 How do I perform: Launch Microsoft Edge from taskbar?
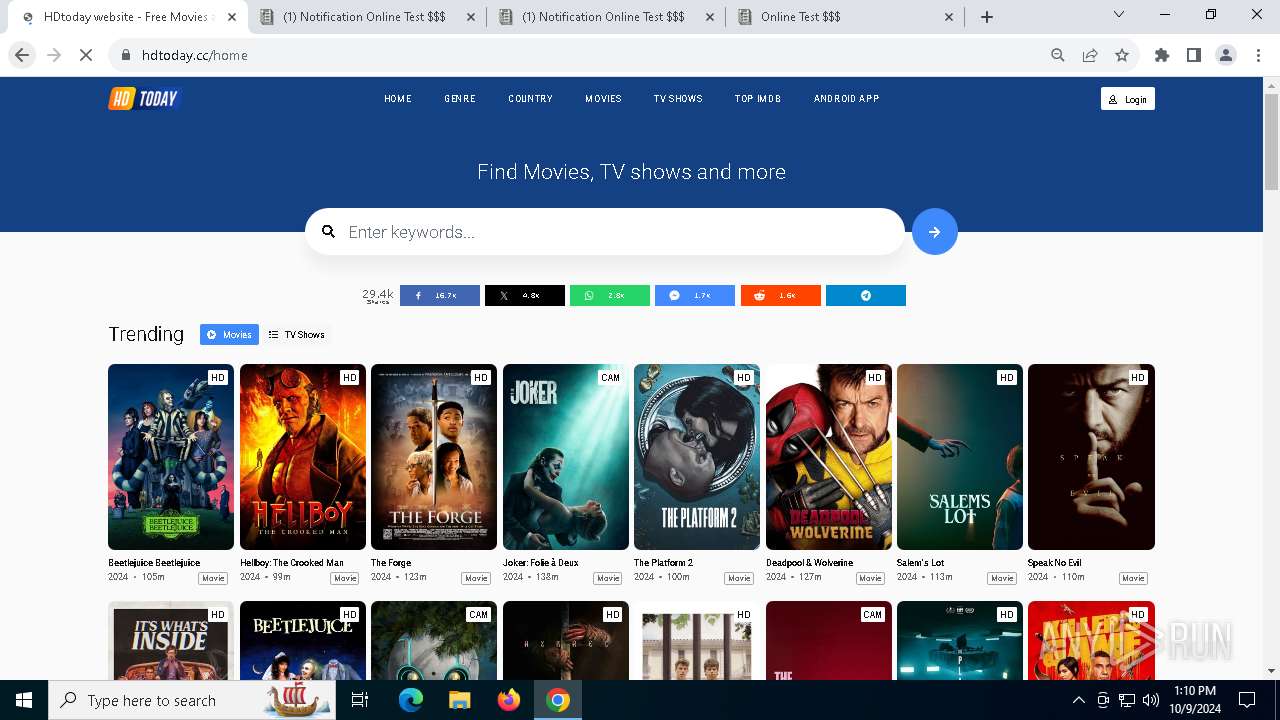tap(411, 700)
